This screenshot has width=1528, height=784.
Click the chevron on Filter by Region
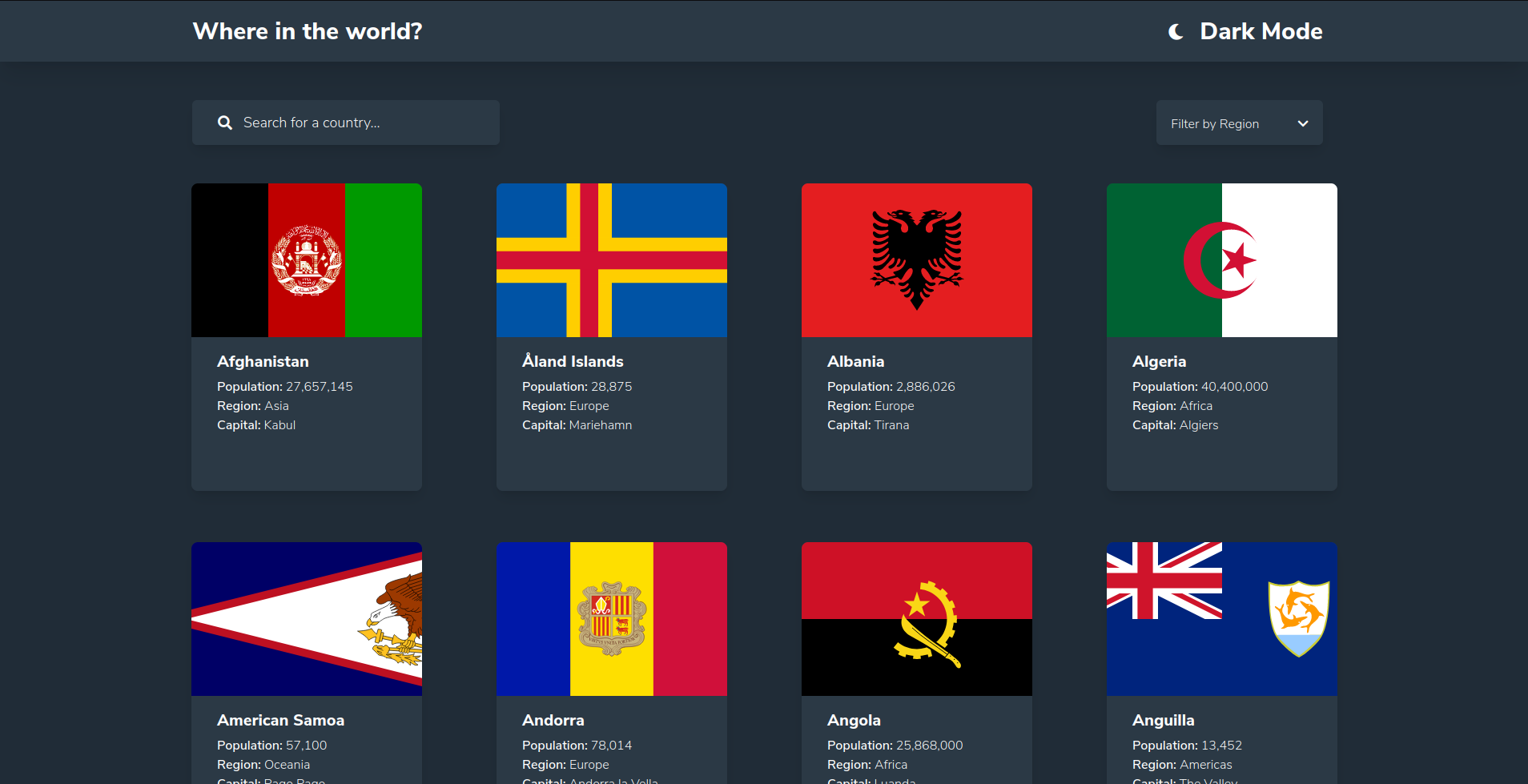1302,123
